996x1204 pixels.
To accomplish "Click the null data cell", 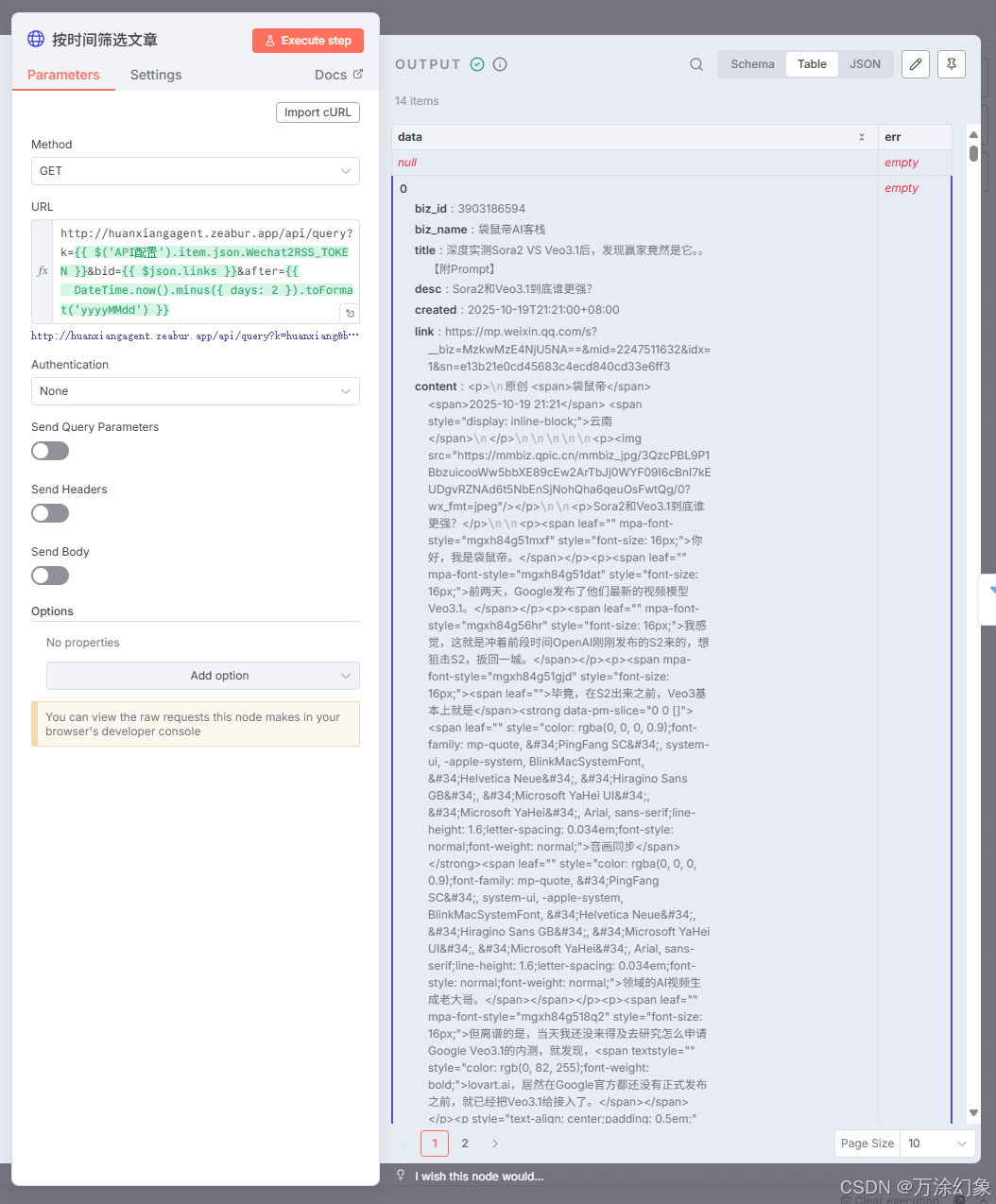I will click(634, 163).
